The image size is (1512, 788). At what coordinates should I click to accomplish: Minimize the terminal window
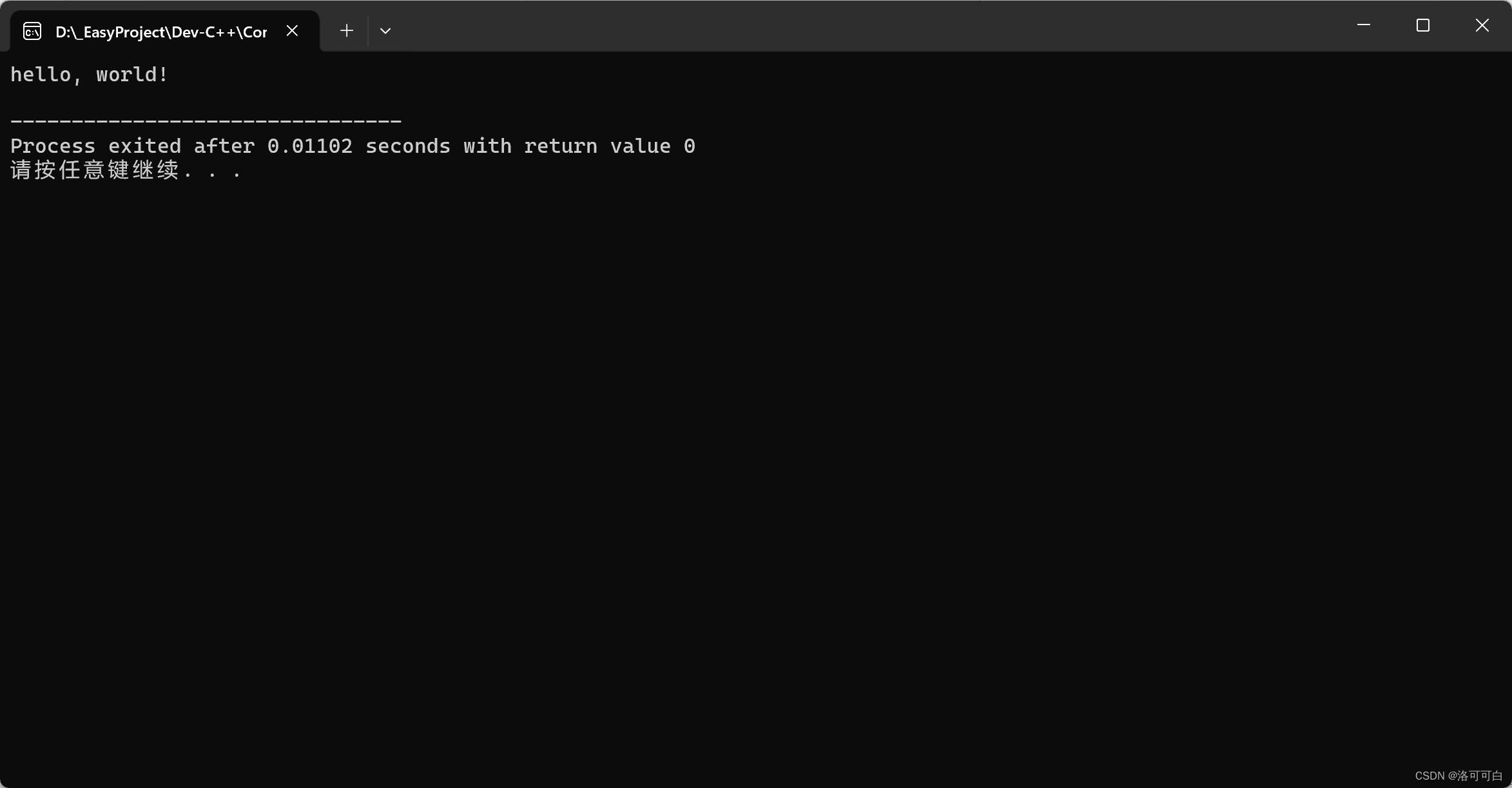(1363, 25)
